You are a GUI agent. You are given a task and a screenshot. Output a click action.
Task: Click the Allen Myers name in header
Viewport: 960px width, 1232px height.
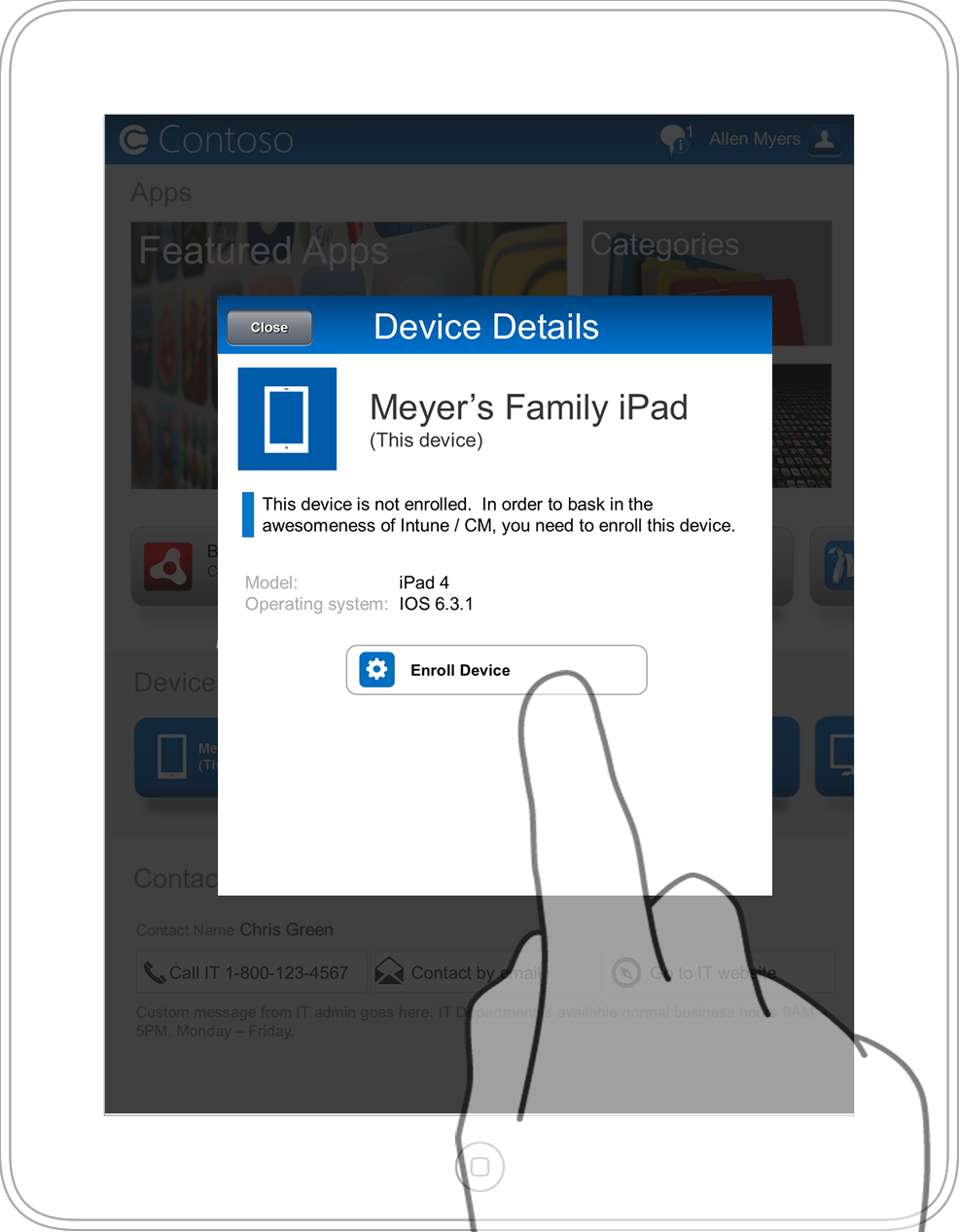[x=755, y=139]
